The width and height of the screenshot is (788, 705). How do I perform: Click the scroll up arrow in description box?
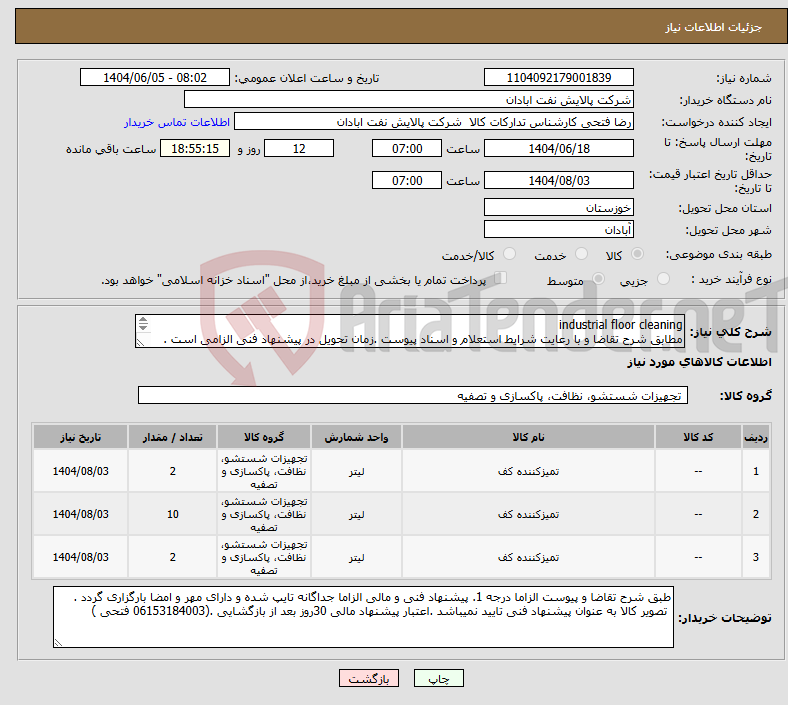tap(143, 320)
